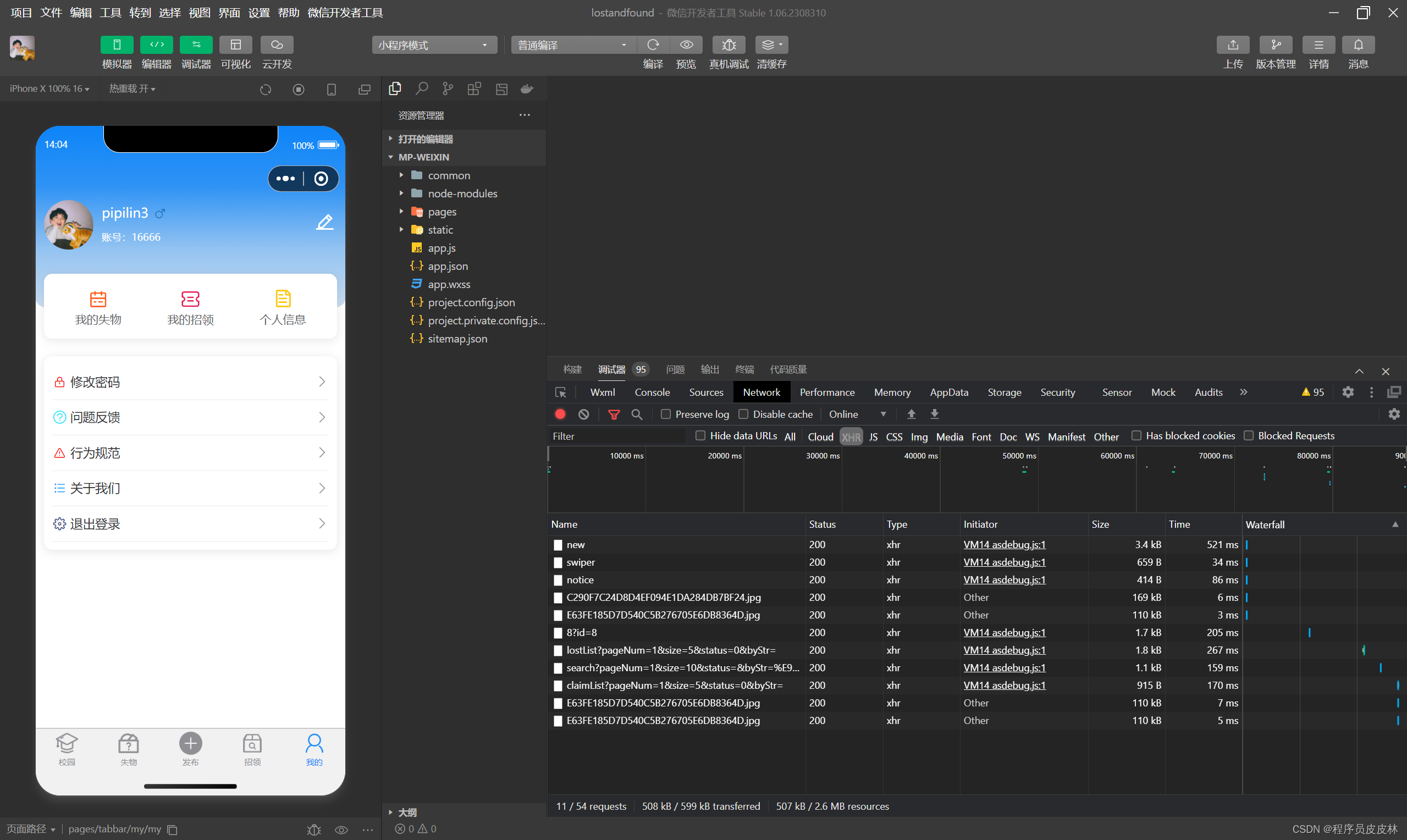Click the clear network log icon

point(583,413)
